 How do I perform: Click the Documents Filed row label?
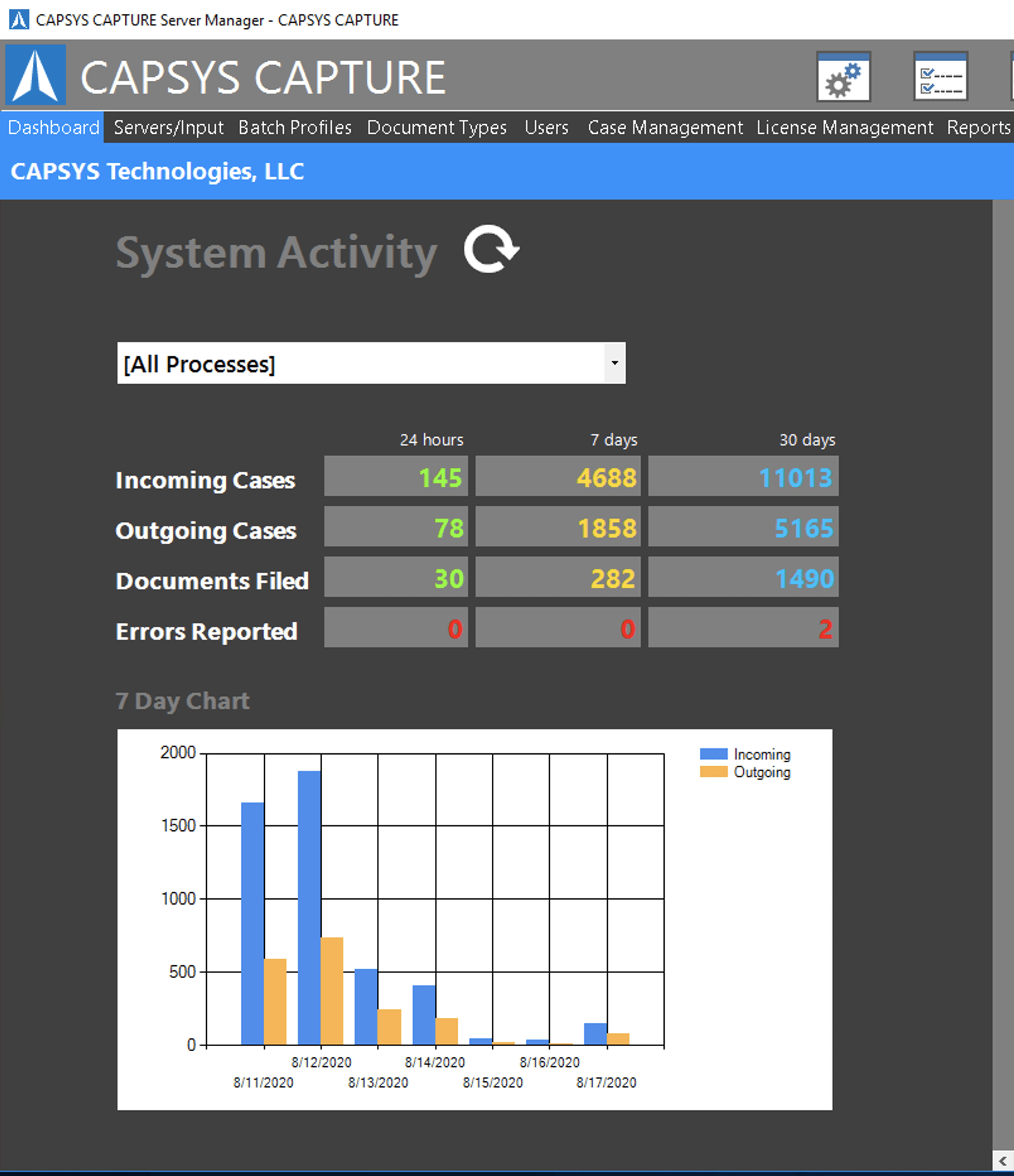point(212,581)
